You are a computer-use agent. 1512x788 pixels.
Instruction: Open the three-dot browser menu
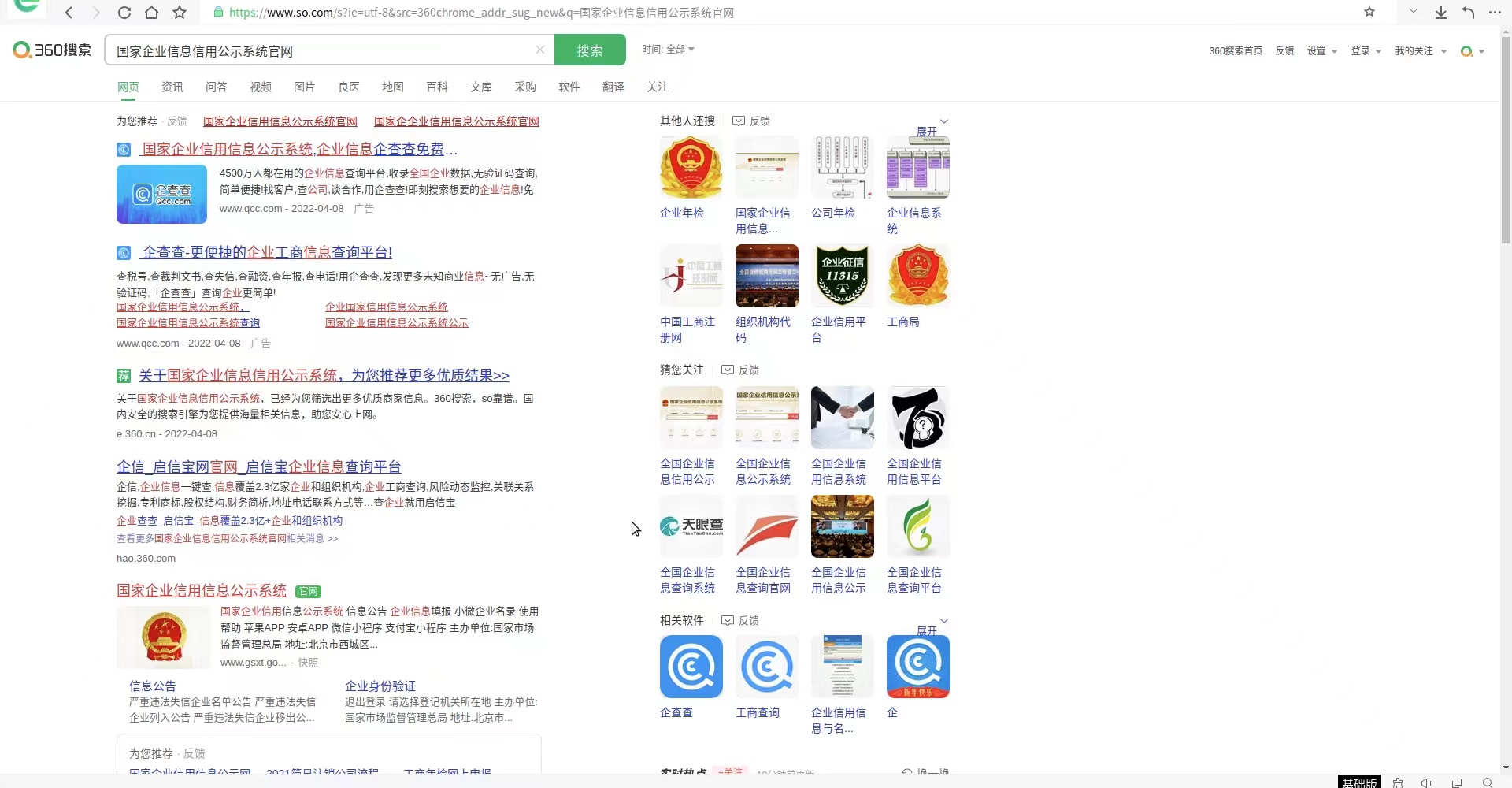point(1495,13)
